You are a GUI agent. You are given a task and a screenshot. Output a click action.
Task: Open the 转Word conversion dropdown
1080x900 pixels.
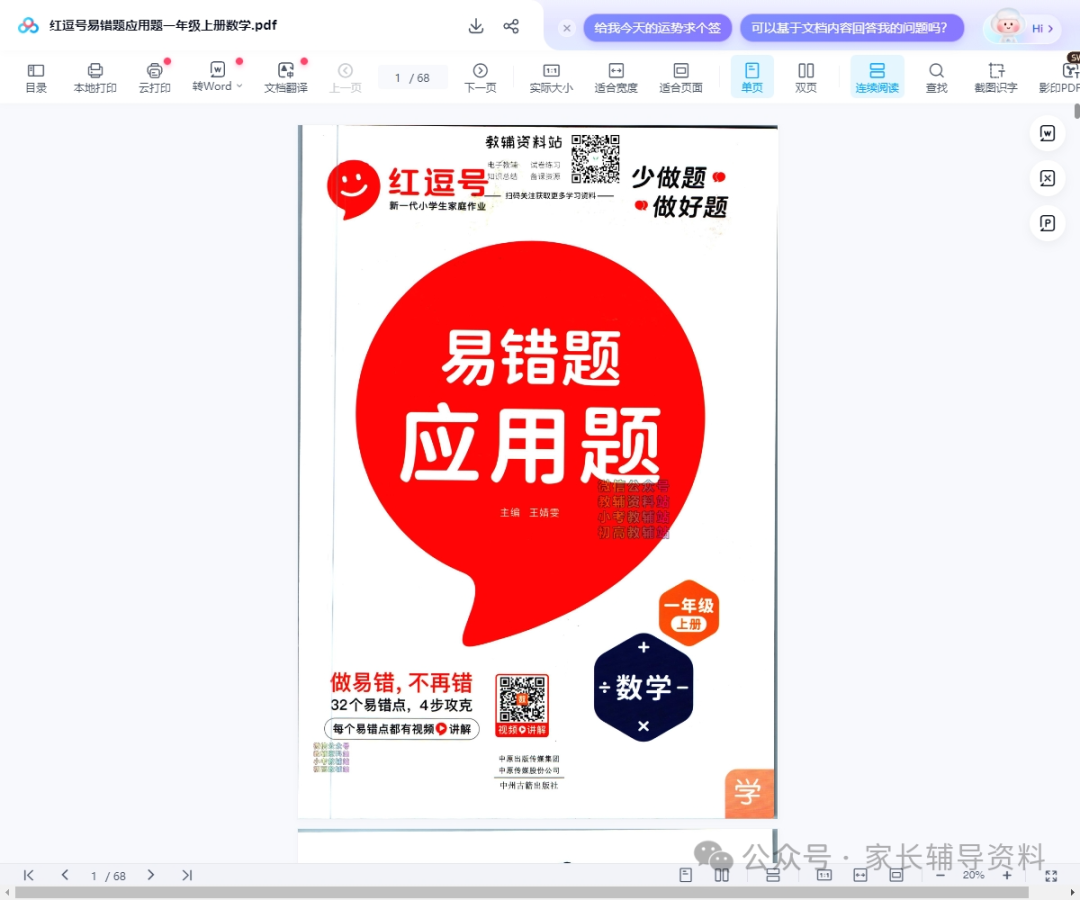coord(217,78)
